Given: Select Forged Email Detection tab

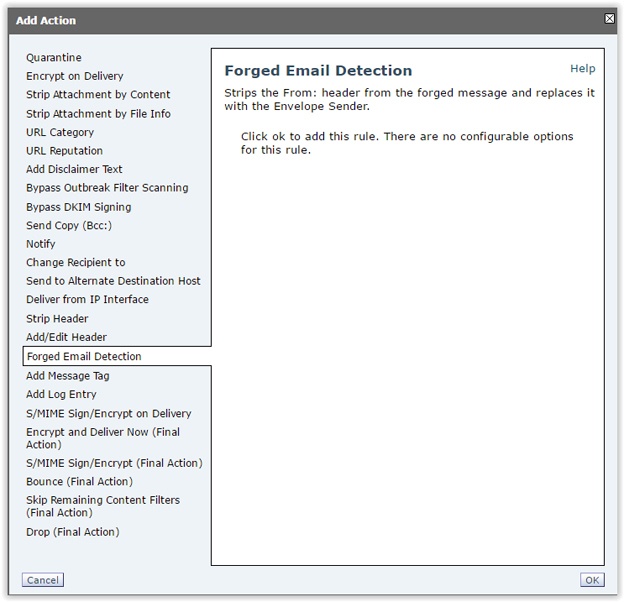Looking at the screenshot, I should coord(117,356).
